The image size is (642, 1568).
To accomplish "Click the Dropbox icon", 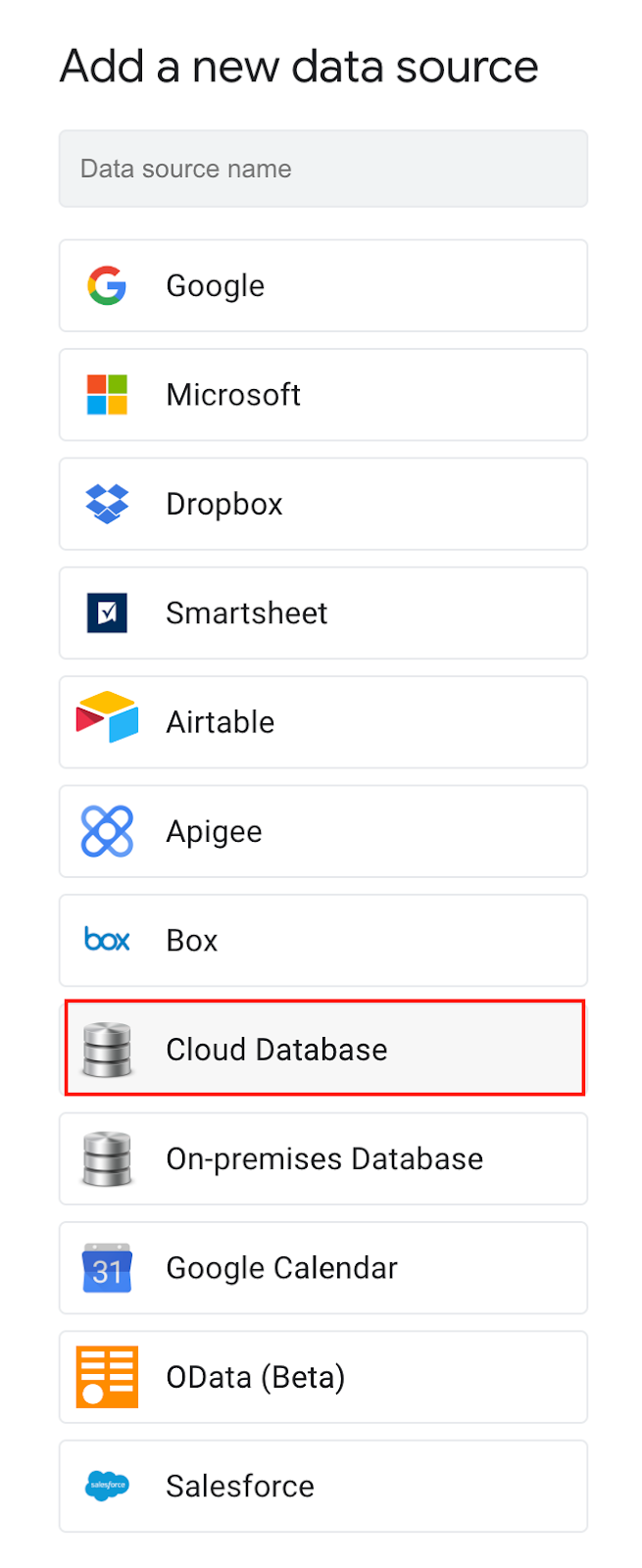I will [x=107, y=504].
